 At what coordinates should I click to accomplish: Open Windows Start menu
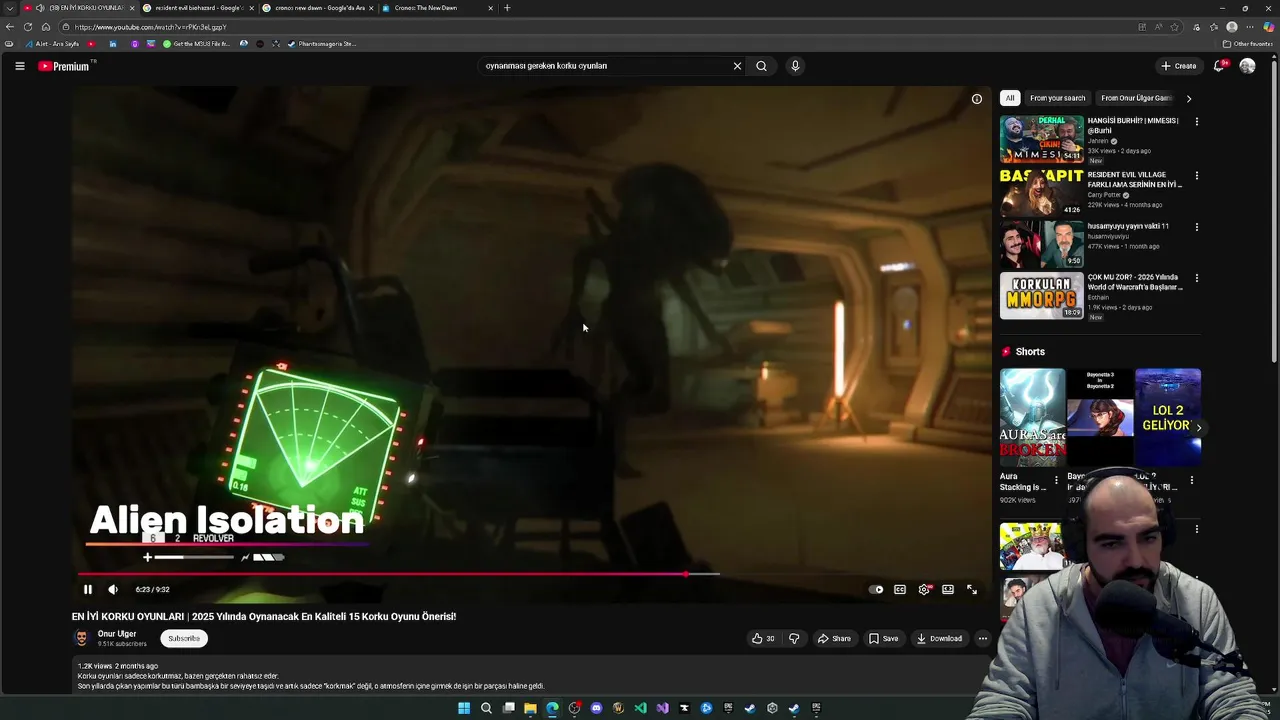(464, 708)
